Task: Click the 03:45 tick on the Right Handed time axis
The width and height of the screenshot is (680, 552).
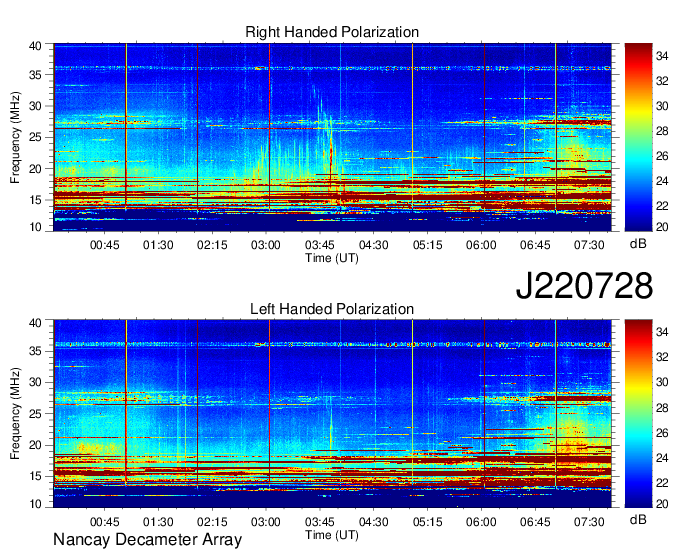Action: (320, 245)
